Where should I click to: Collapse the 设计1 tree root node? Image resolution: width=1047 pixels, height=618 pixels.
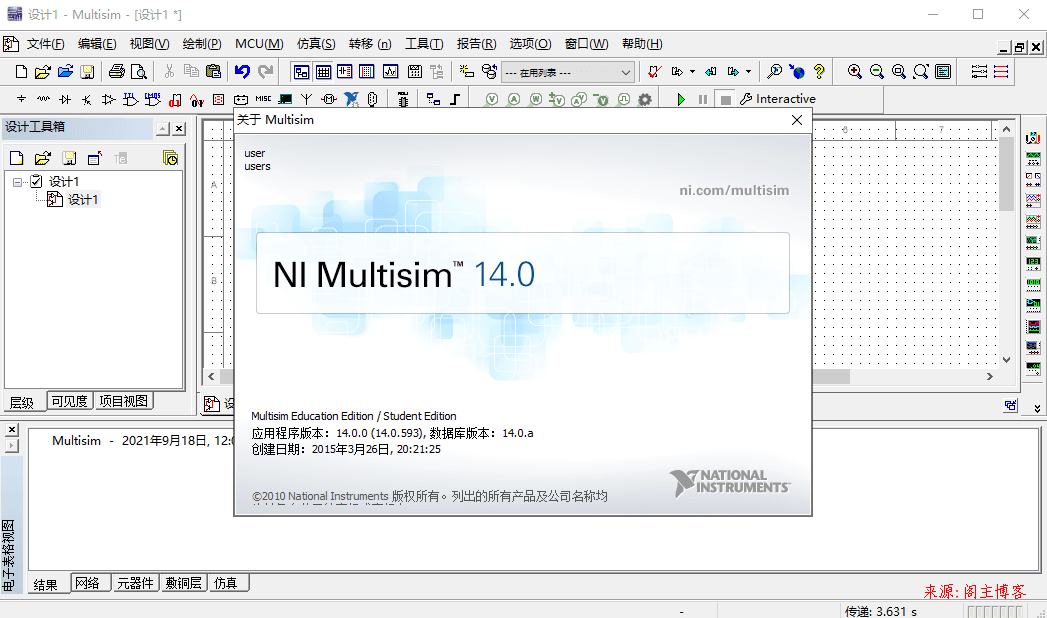tap(17, 182)
